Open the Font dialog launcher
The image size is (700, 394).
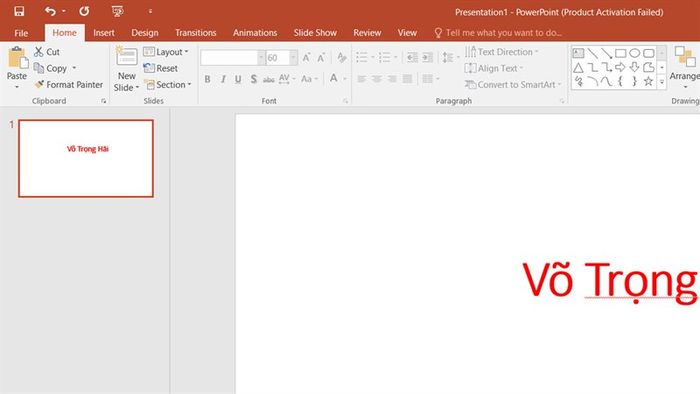click(346, 101)
